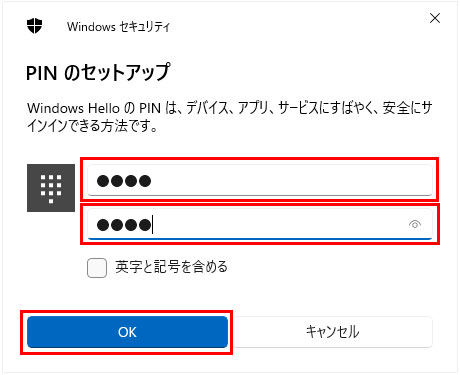Focus the first new PIN field
460x375 pixels.
(260, 180)
